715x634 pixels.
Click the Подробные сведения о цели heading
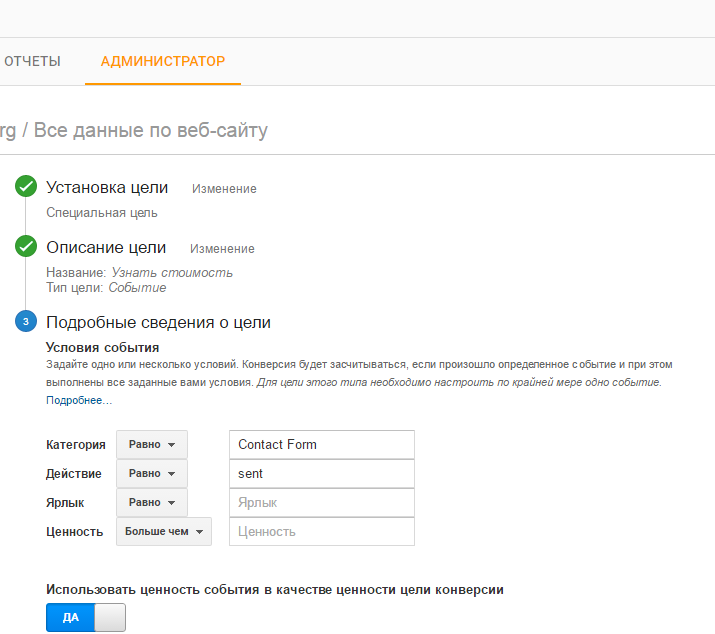tap(158, 323)
